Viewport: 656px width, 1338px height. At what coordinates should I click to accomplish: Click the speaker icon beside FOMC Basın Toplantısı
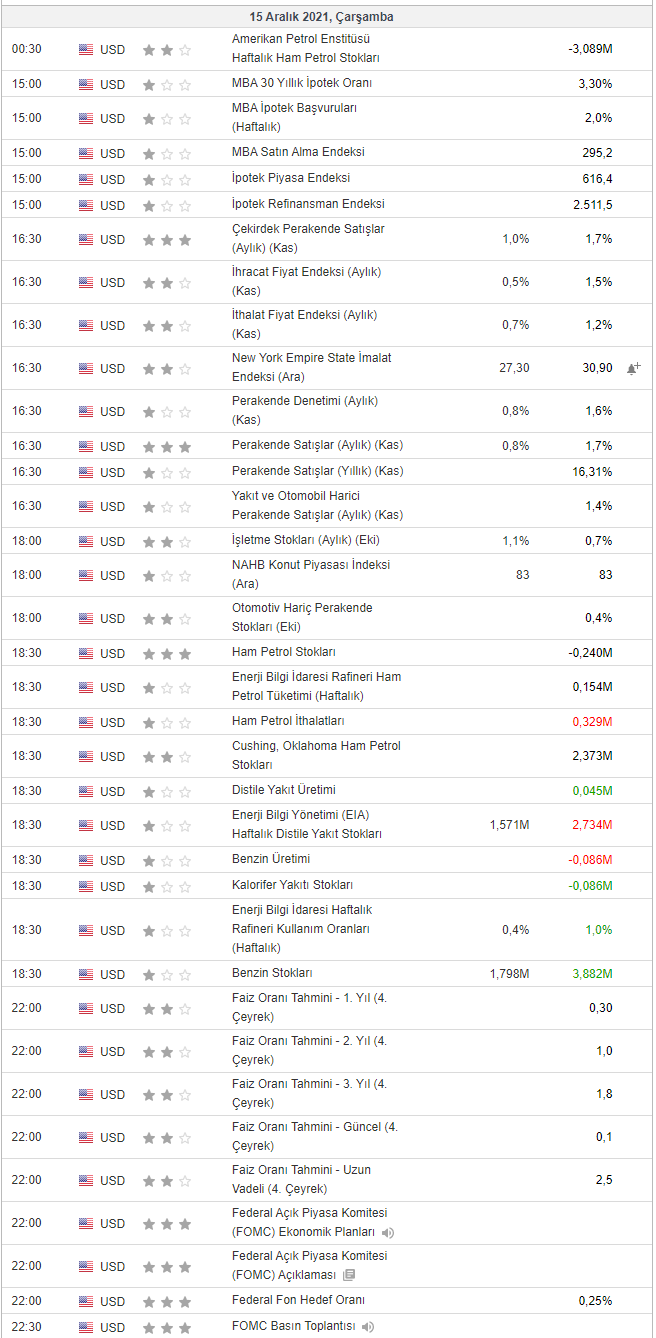tap(368, 1327)
